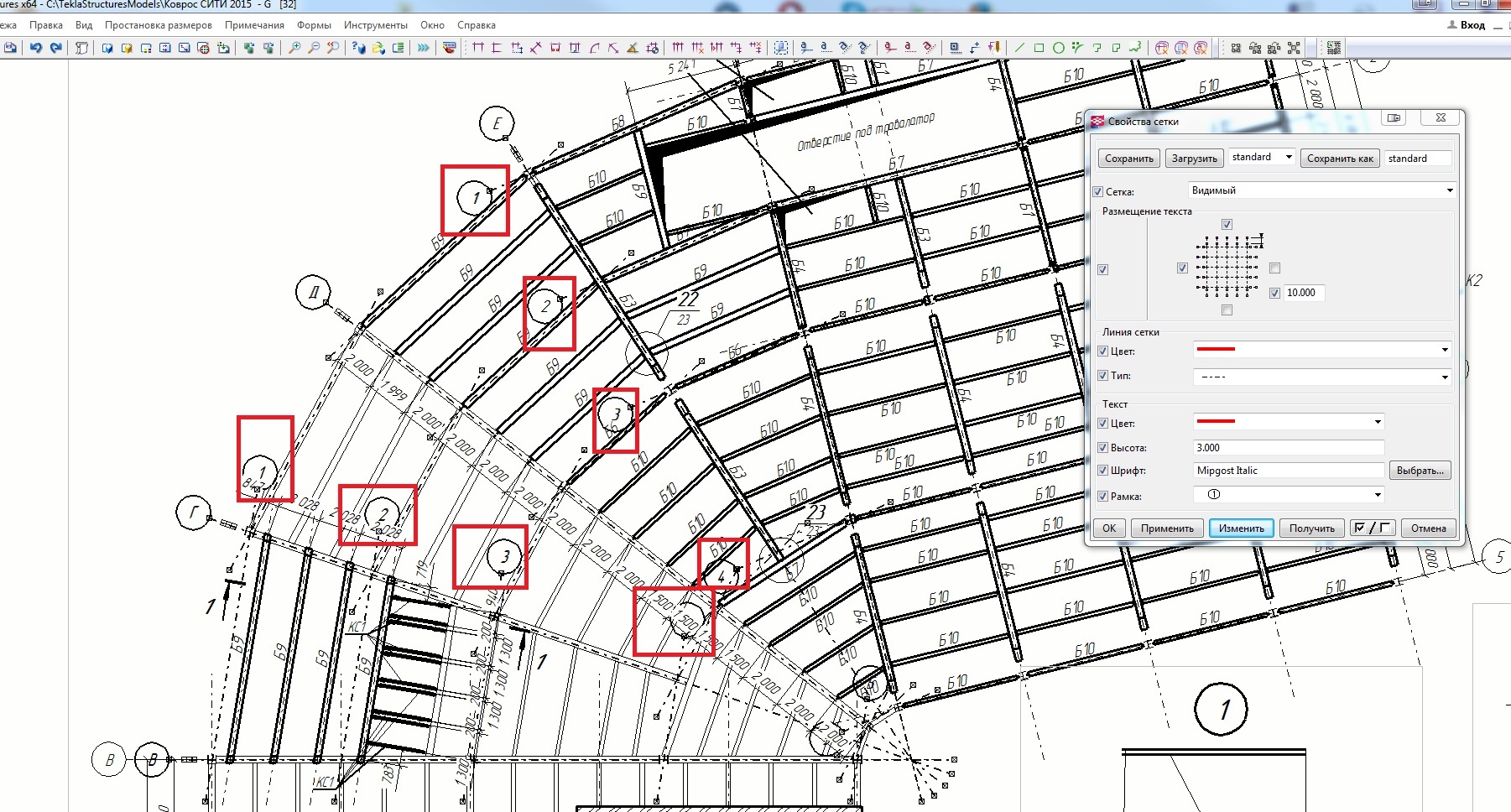Select the draw rectangle tool
This screenshot has width=1511, height=812.
click(x=1039, y=48)
